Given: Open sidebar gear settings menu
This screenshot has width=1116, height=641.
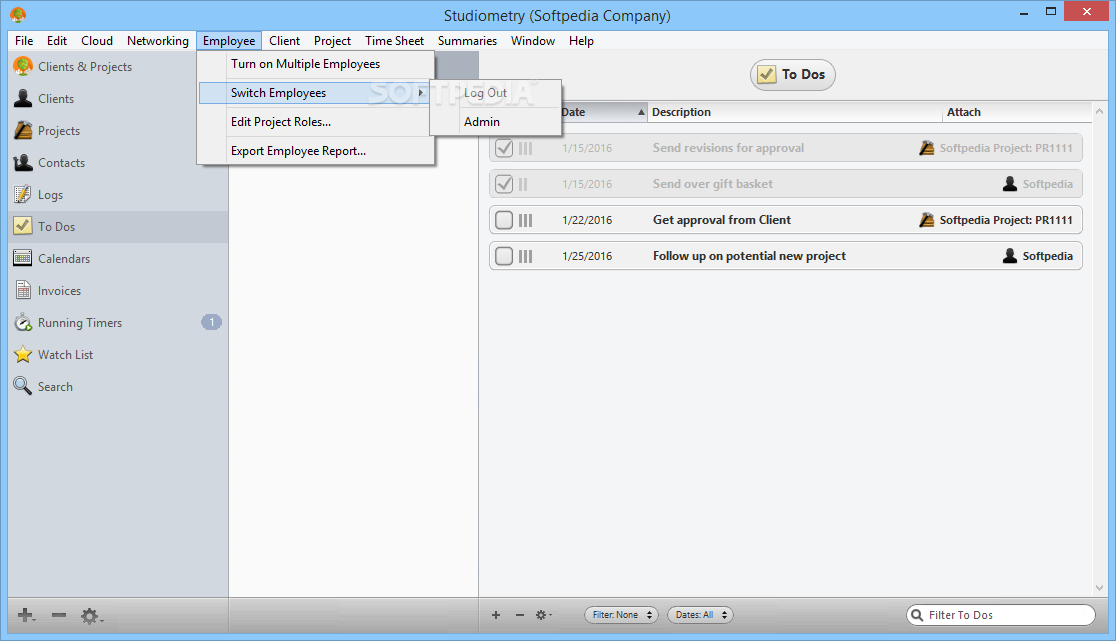Looking at the screenshot, I should click(91, 616).
